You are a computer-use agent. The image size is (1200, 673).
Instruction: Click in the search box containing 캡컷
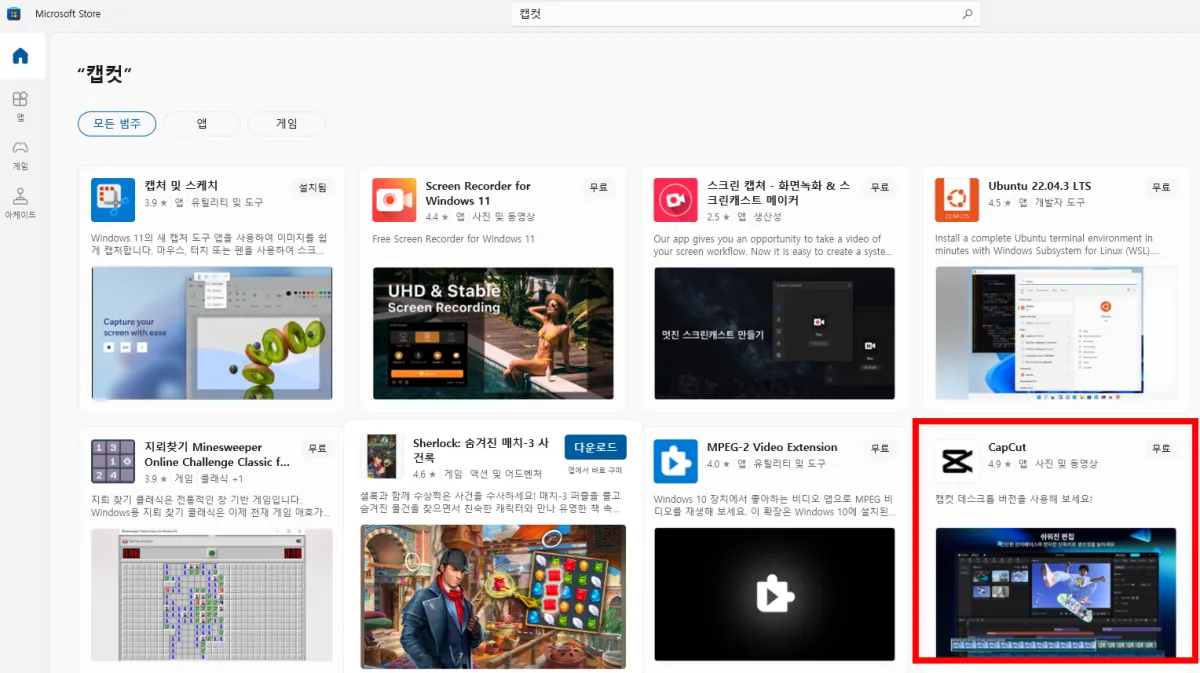(745, 14)
